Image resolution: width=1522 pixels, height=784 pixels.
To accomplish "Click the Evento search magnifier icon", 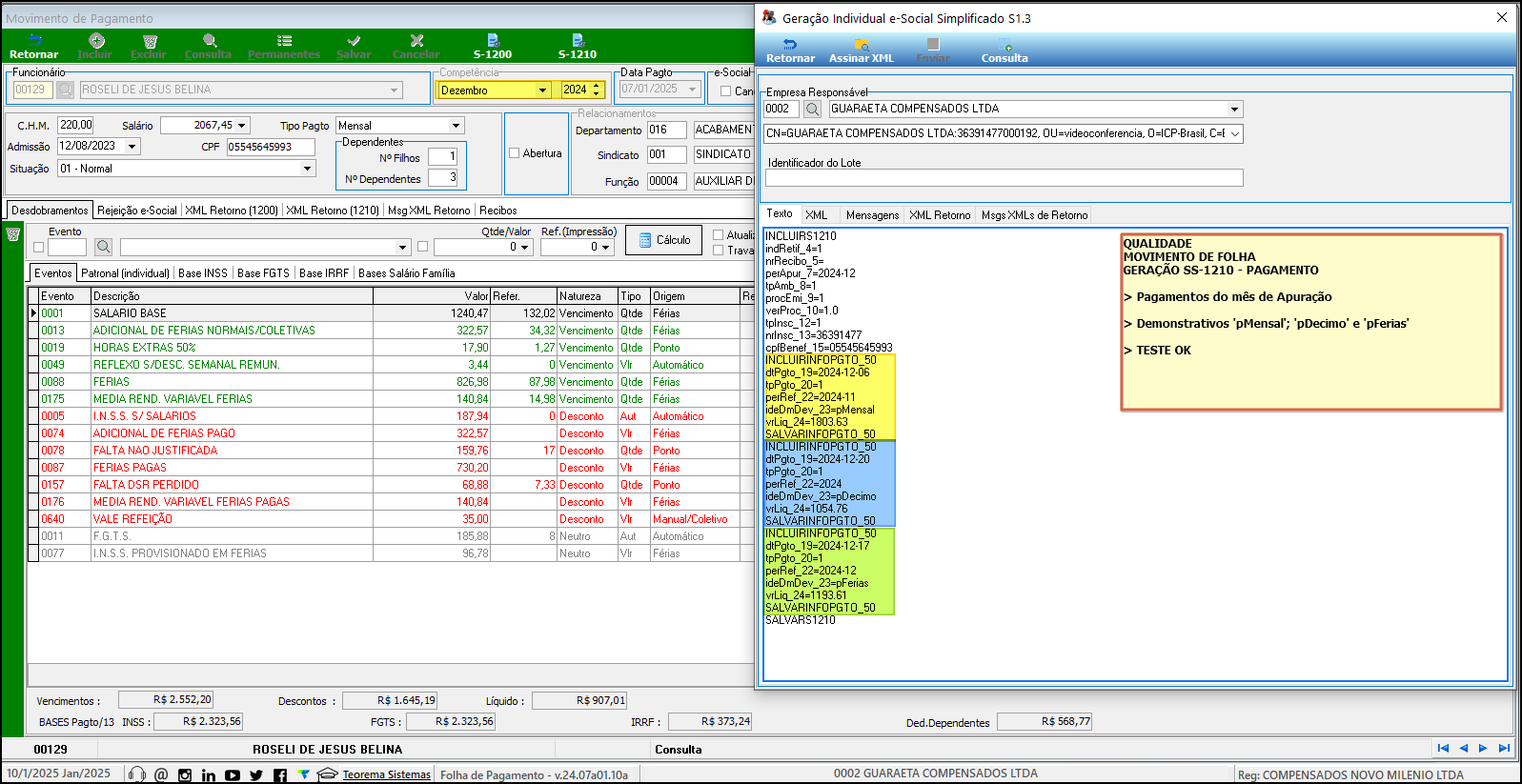I will (x=104, y=247).
